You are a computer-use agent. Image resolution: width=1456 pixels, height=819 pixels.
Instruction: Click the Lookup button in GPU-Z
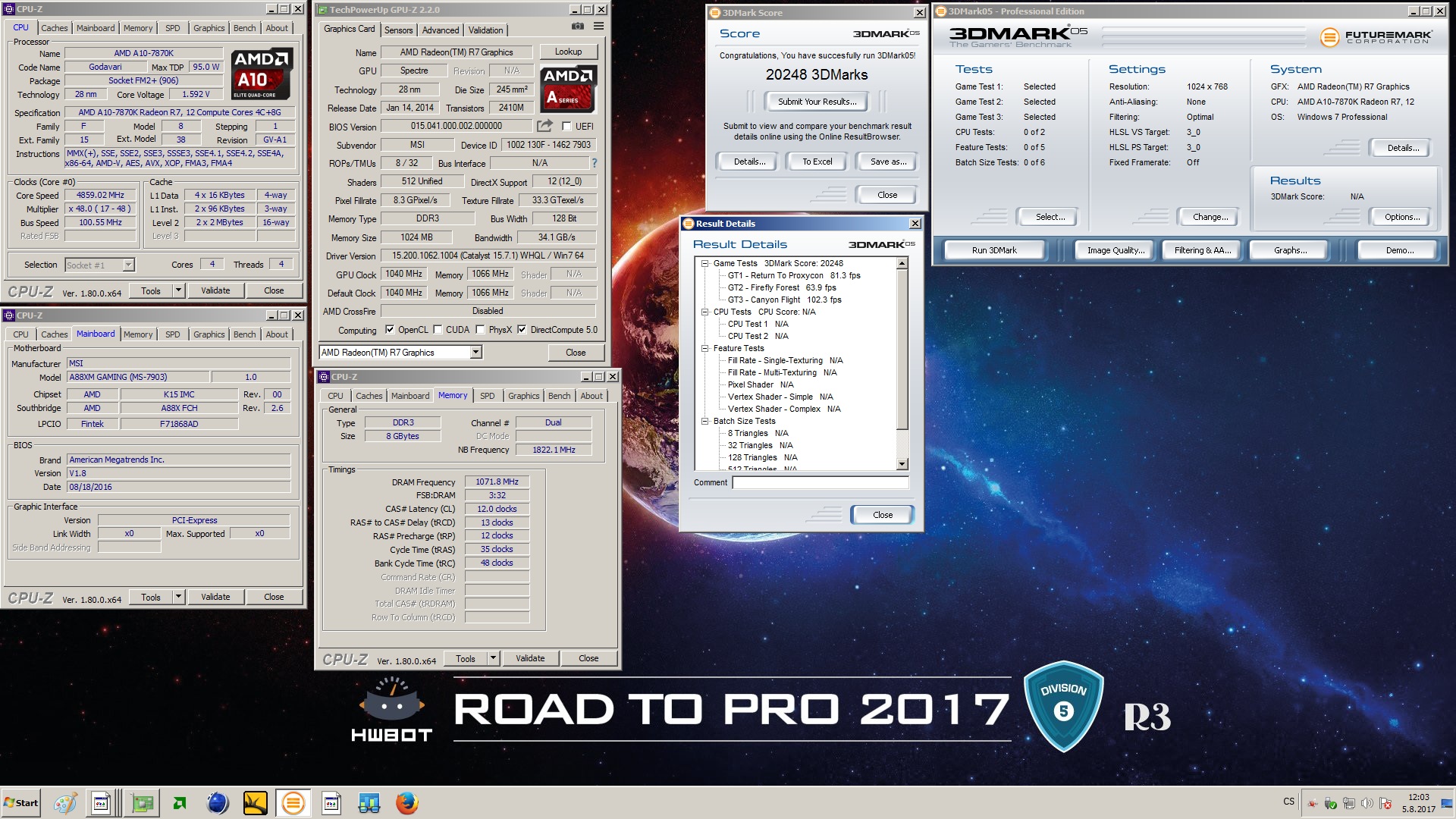pos(568,52)
